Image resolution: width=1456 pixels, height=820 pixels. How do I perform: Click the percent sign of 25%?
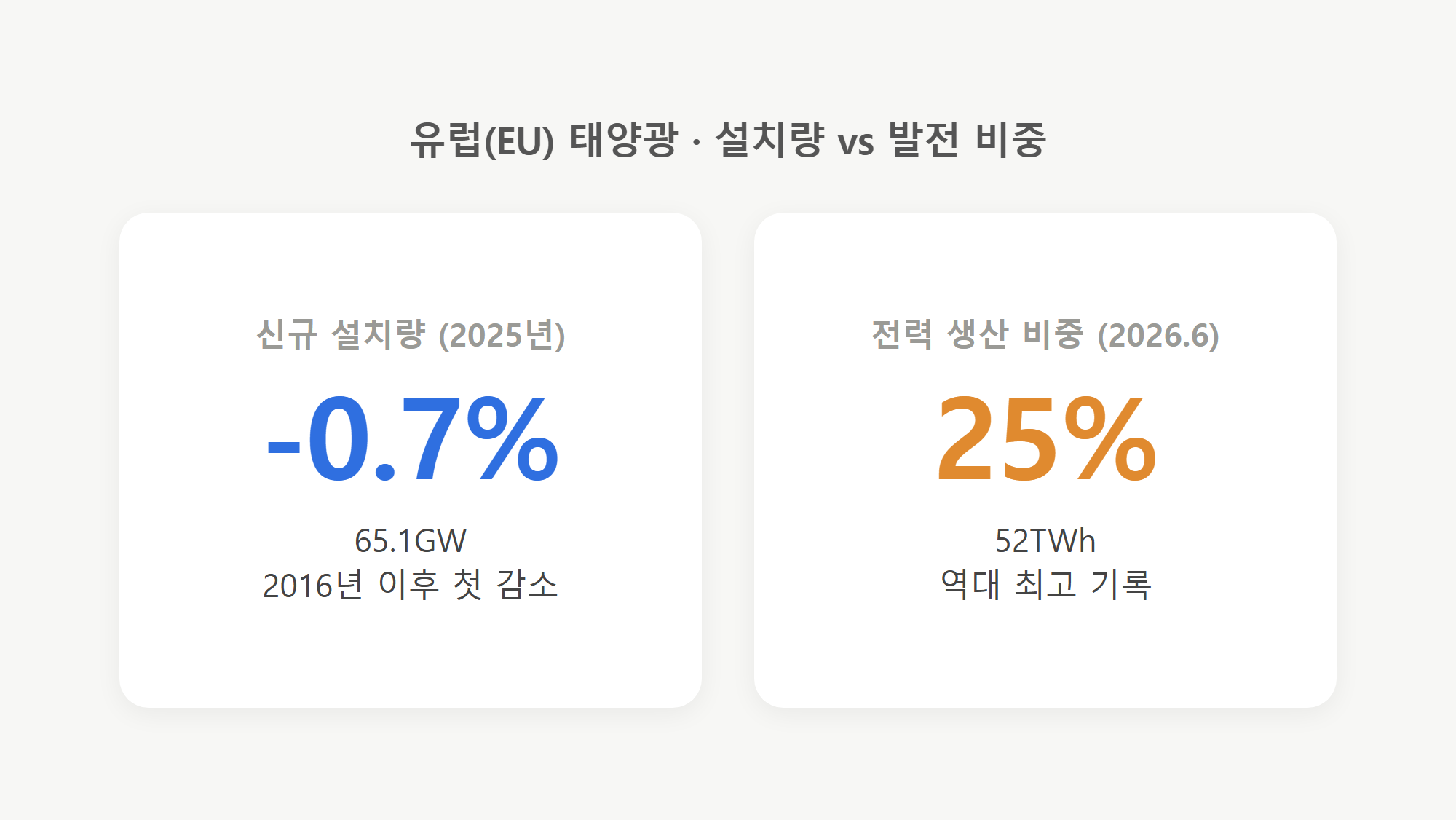coord(1110,438)
